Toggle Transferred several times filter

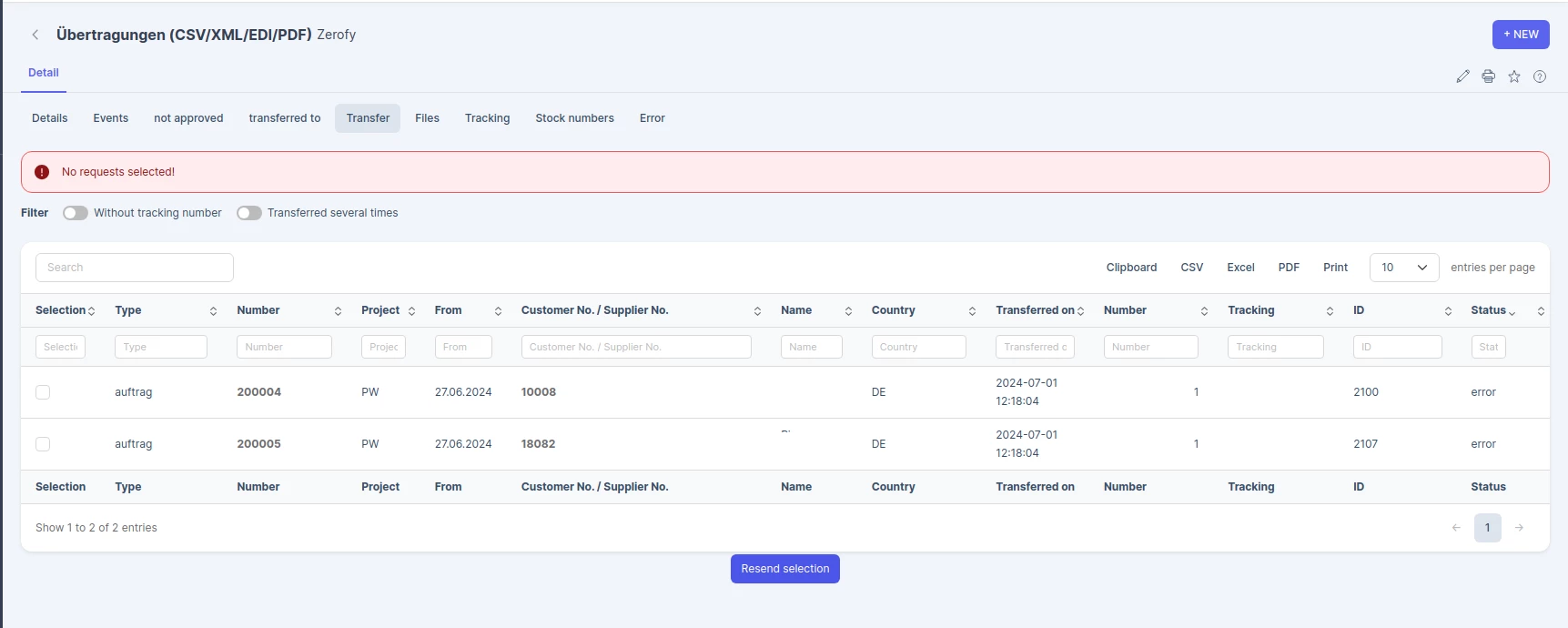(x=249, y=213)
